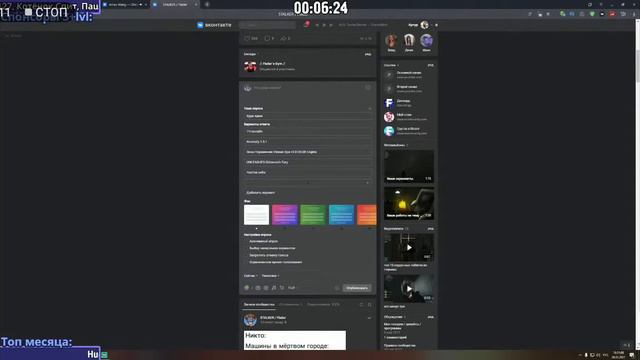Edit links section via ред. link

(x=430, y=65)
